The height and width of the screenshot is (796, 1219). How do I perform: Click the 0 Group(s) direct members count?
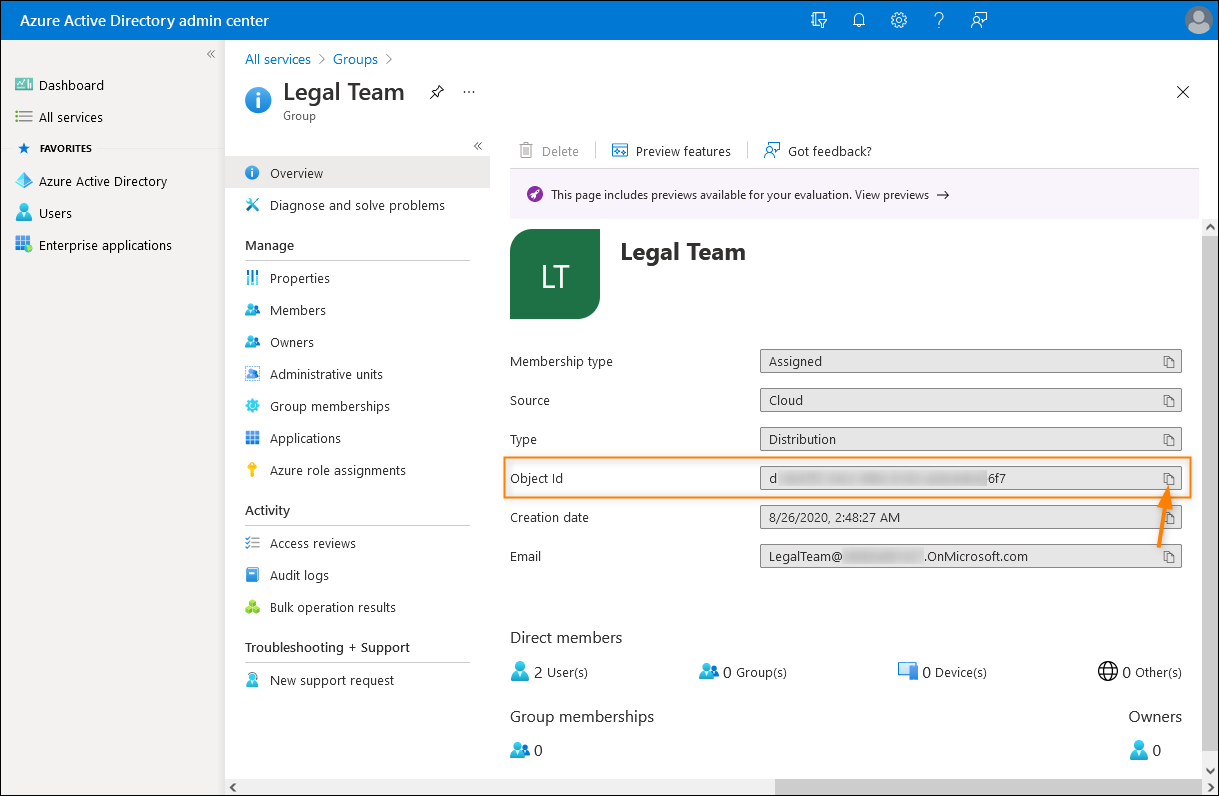(743, 672)
